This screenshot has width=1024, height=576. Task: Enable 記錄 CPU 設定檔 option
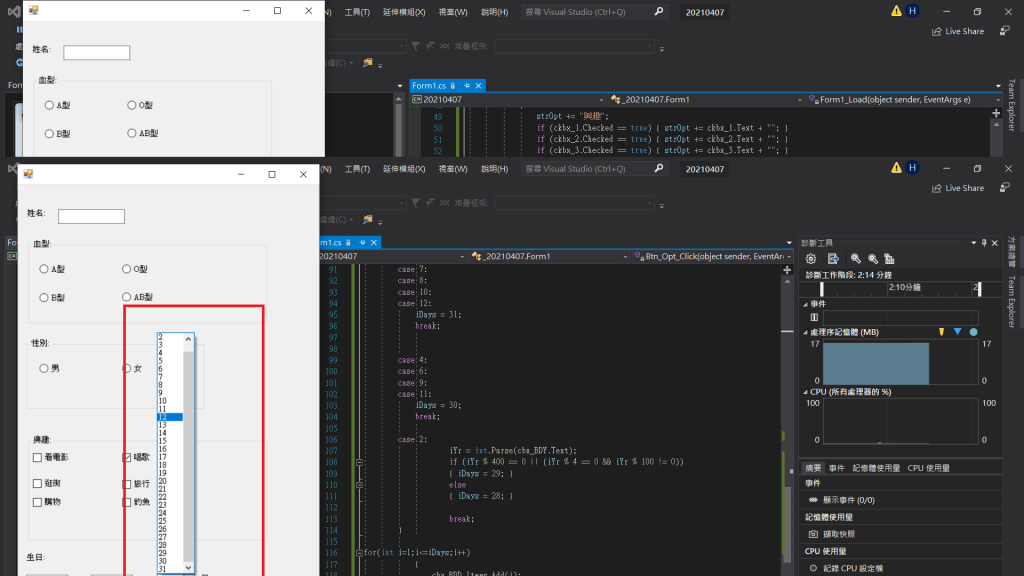tap(813, 568)
